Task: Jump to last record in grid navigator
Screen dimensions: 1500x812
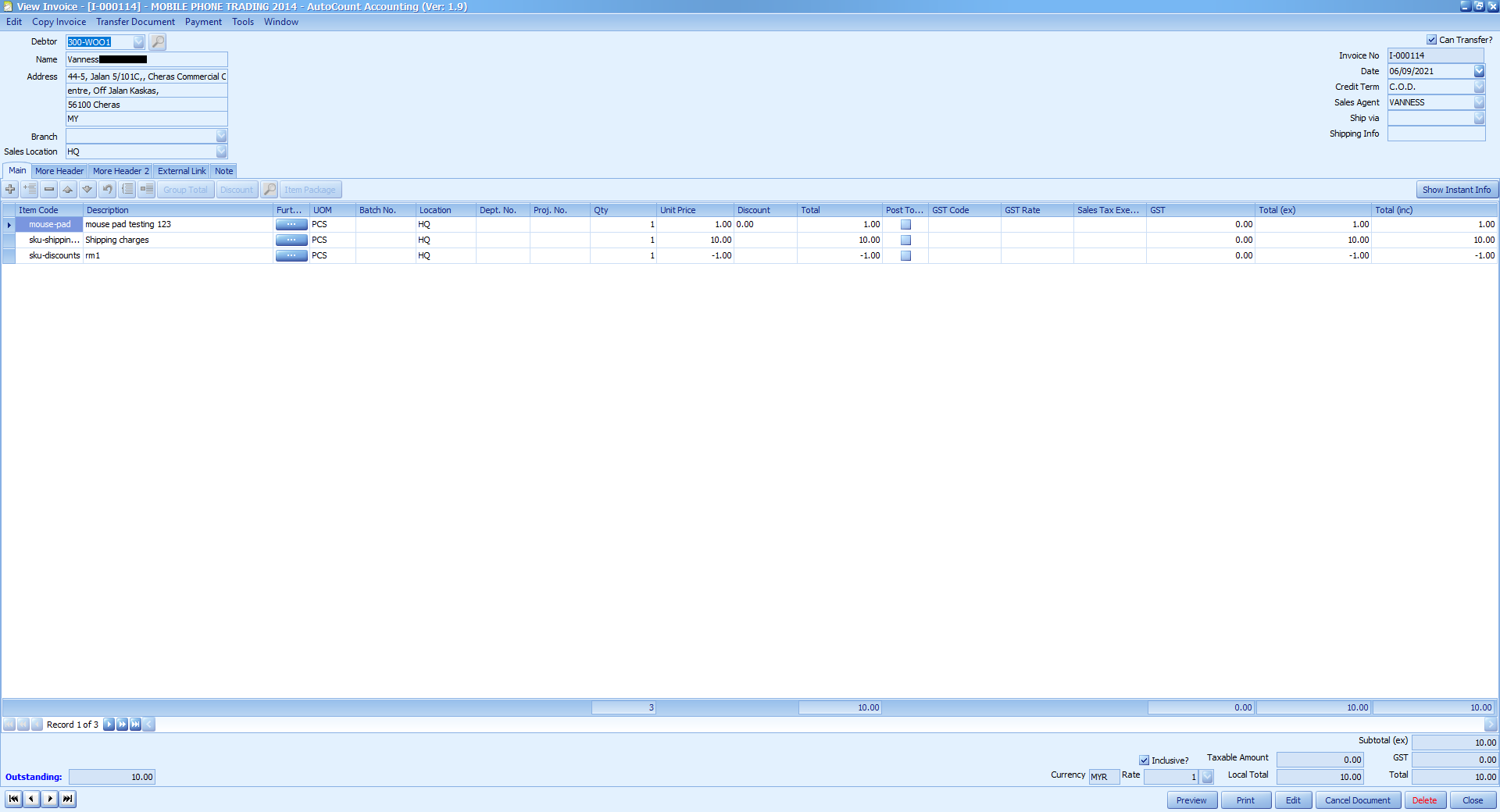Action: point(135,725)
